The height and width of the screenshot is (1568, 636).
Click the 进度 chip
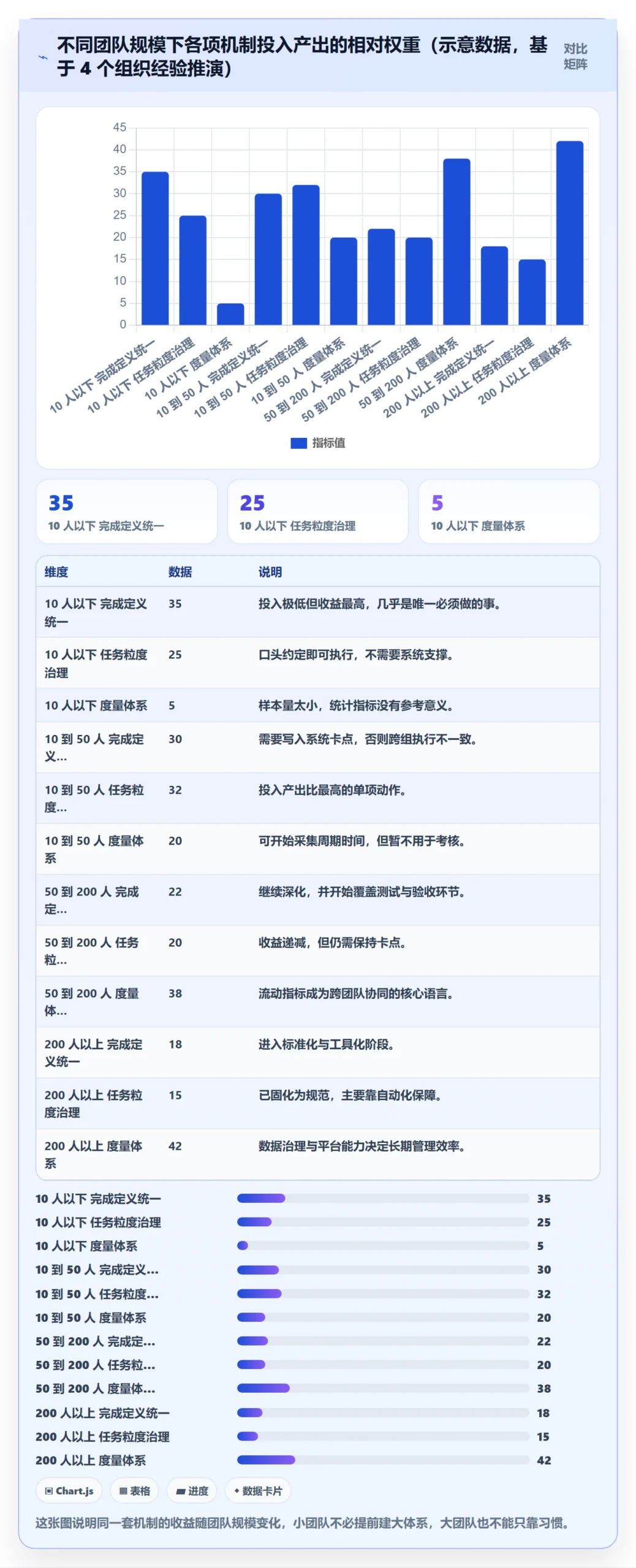tap(192, 1491)
